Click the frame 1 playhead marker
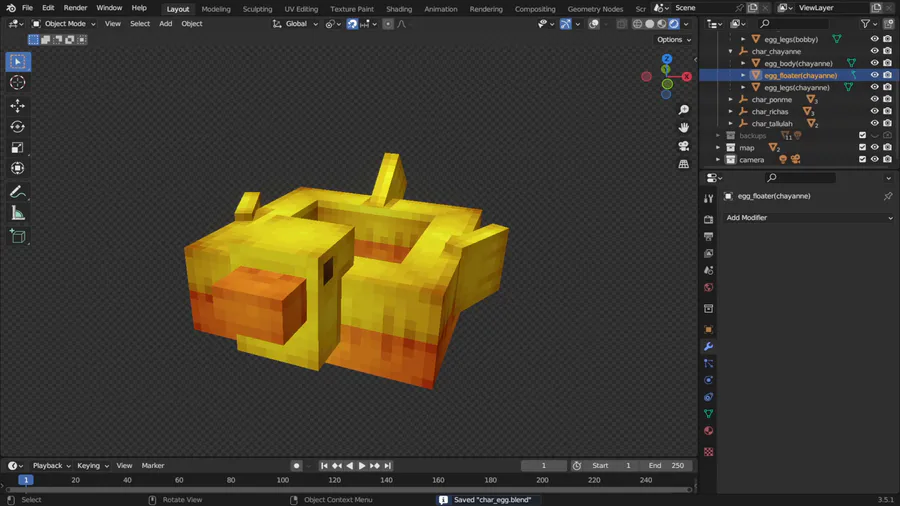This screenshot has width=900, height=506. [26, 480]
